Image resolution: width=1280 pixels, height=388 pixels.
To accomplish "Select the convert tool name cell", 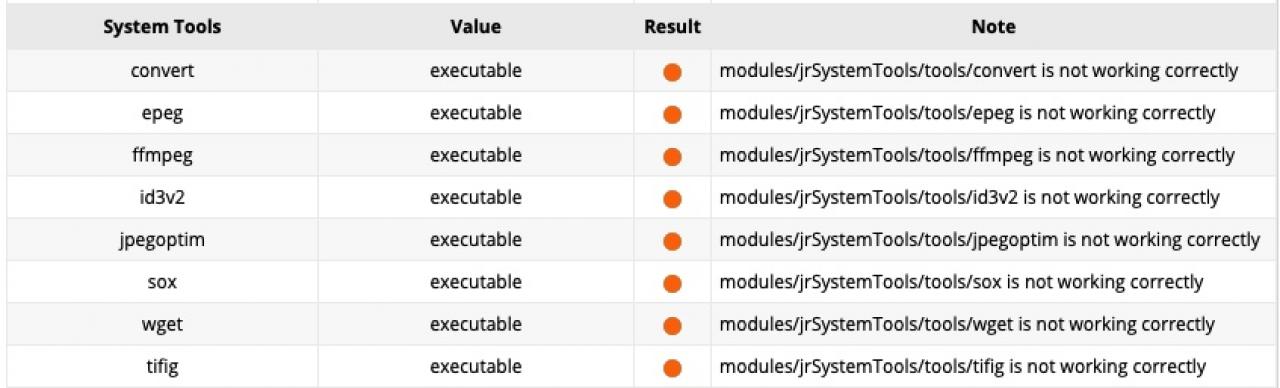I will (x=162, y=71).
